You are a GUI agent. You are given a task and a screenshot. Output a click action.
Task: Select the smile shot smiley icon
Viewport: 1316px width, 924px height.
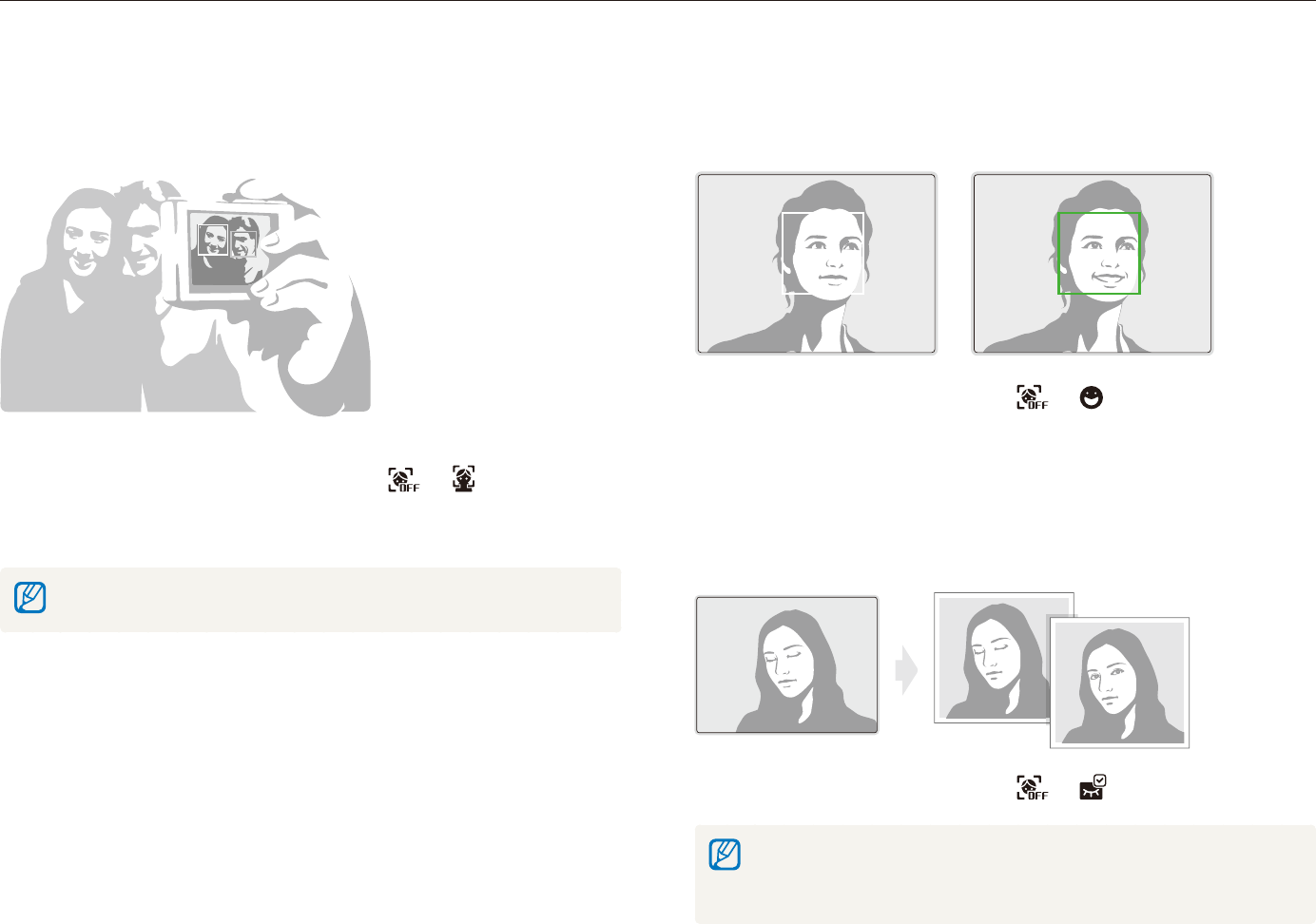(x=1092, y=397)
